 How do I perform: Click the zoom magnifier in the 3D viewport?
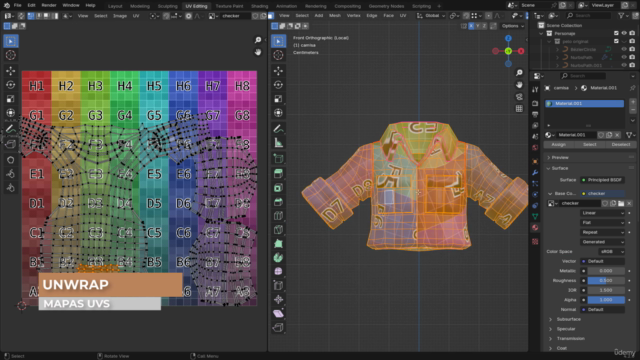(x=519, y=73)
